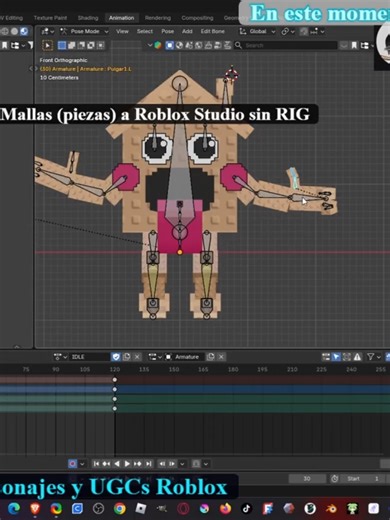This screenshot has height=520, width=390.
Task: Unlink the IDLE action with X button
Action: (x=137, y=357)
